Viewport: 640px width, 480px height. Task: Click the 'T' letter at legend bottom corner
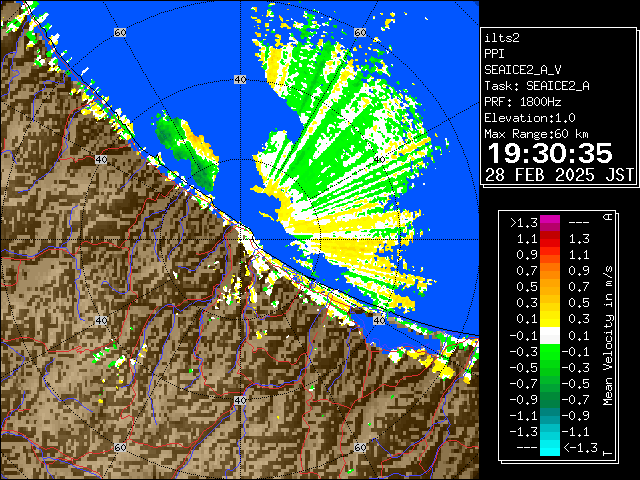[608, 453]
